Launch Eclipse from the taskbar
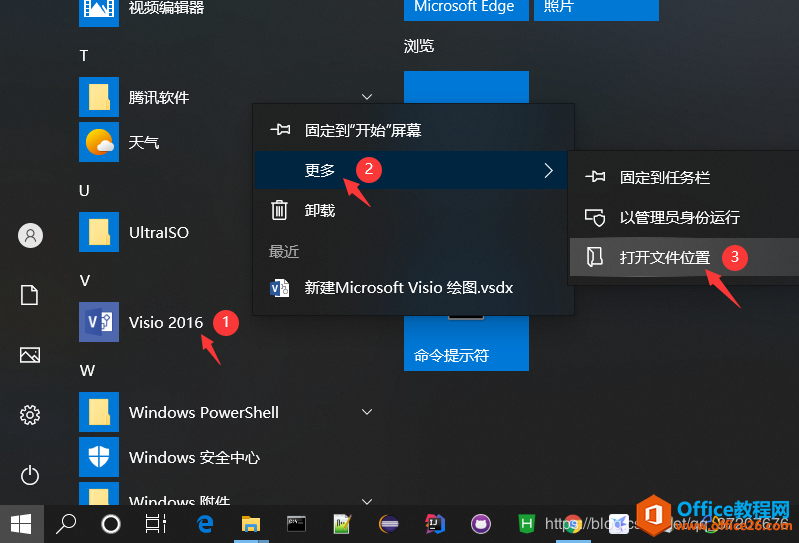Image resolution: width=799 pixels, height=543 pixels. [389, 524]
